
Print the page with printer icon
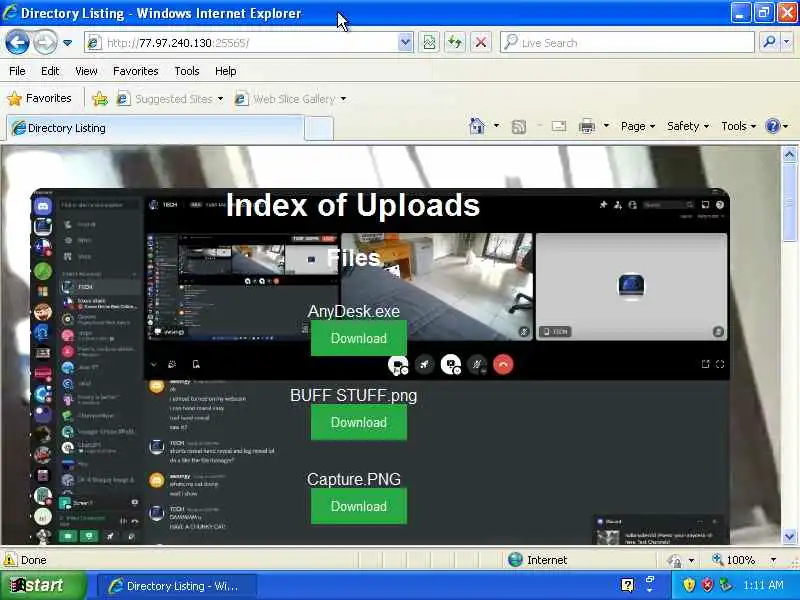point(587,126)
